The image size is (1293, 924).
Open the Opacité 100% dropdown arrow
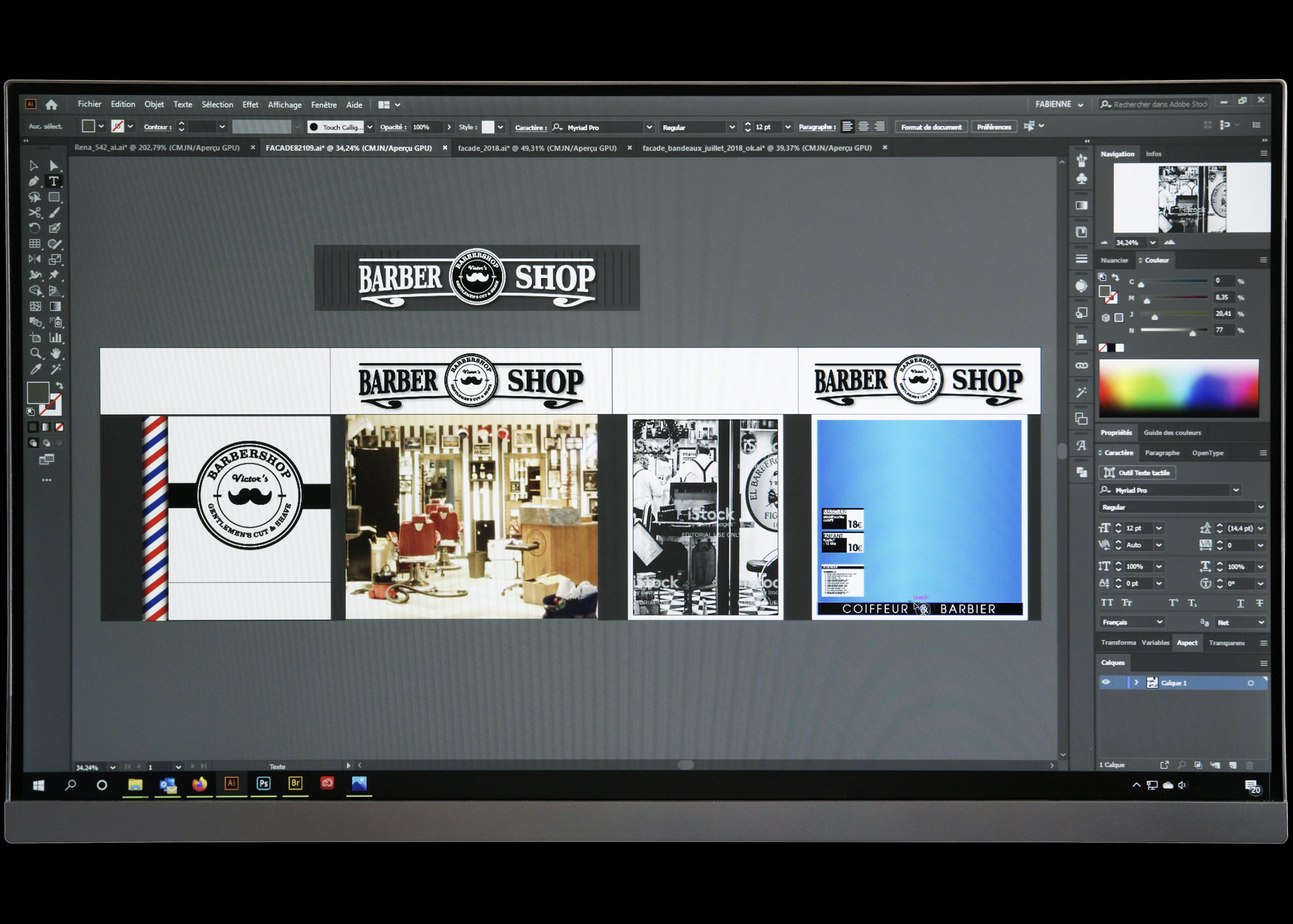449,127
